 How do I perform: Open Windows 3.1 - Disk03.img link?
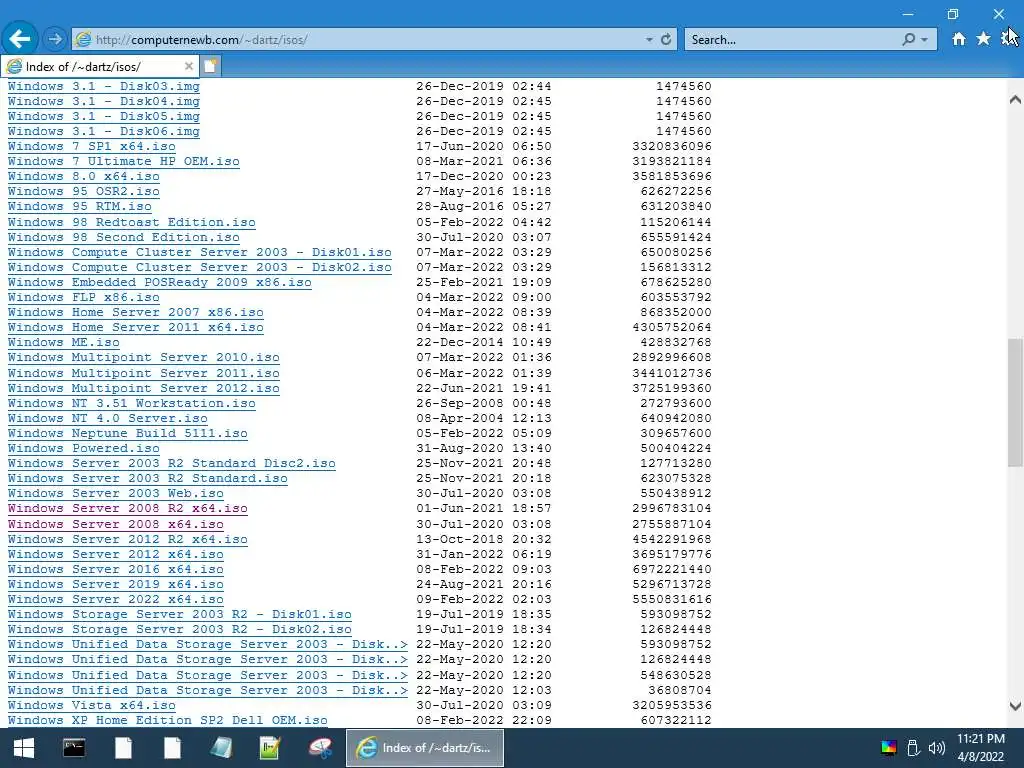point(104,86)
